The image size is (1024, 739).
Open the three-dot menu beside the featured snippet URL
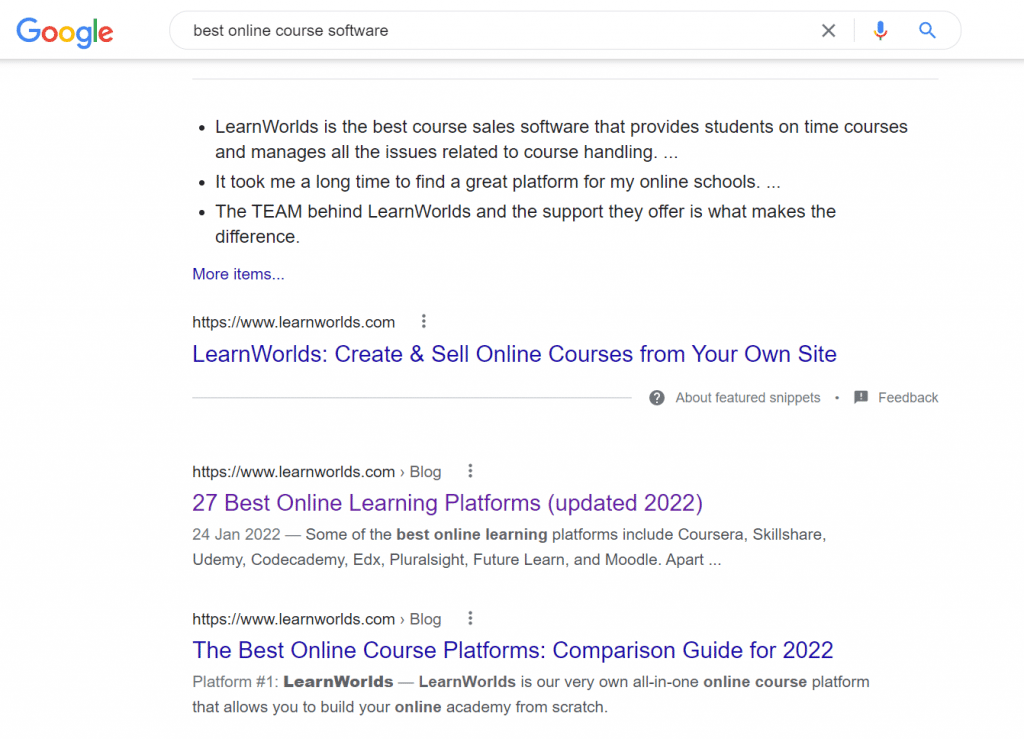(x=424, y=321)
